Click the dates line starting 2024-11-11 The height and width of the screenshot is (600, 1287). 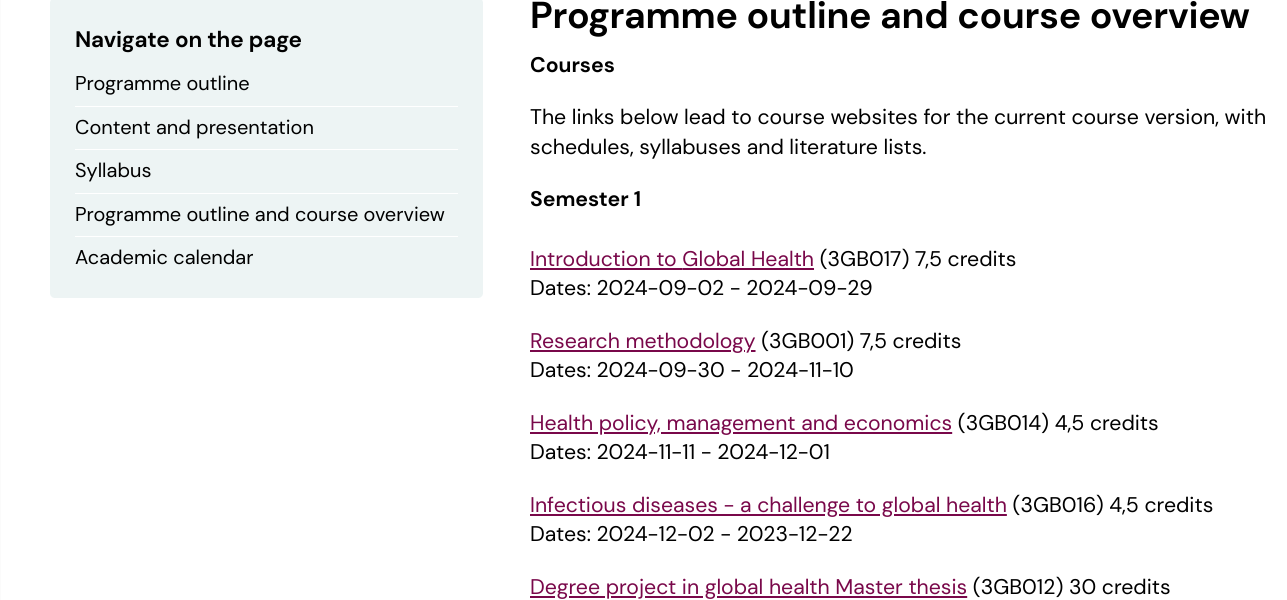tap(680, 452)
